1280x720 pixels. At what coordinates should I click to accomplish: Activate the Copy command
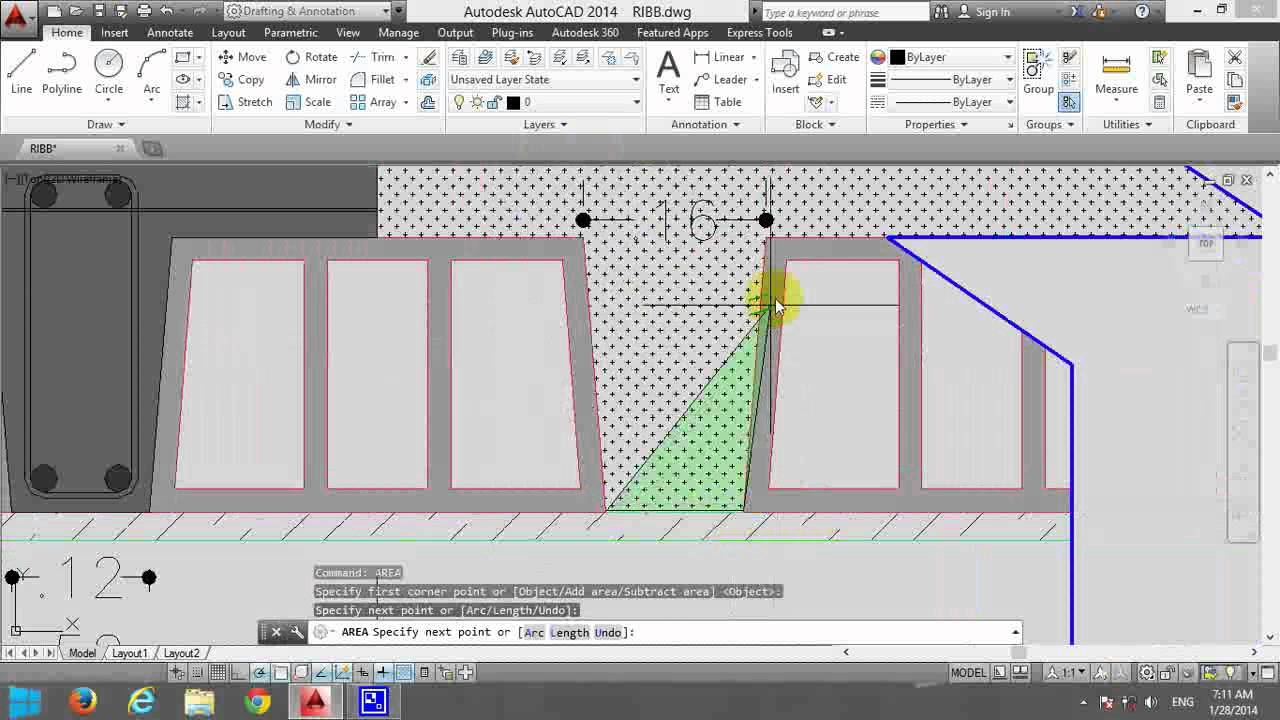coord(241,80)
